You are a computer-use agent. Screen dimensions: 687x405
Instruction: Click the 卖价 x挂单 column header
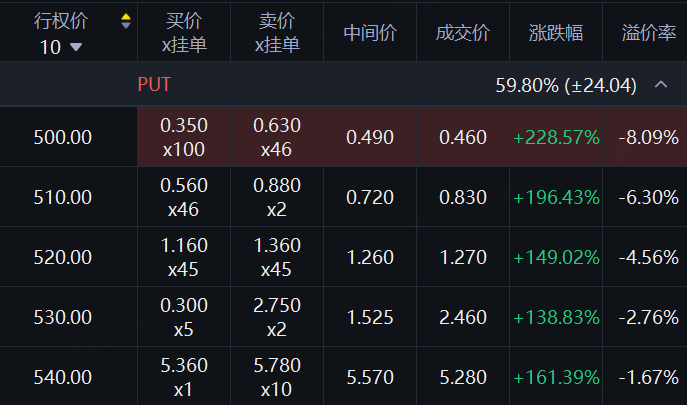click(277, 33)
